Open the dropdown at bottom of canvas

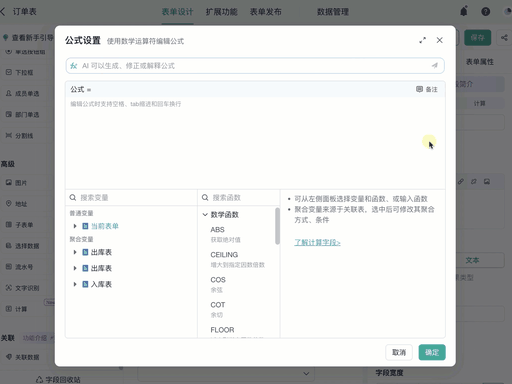[x=225, y=374]
